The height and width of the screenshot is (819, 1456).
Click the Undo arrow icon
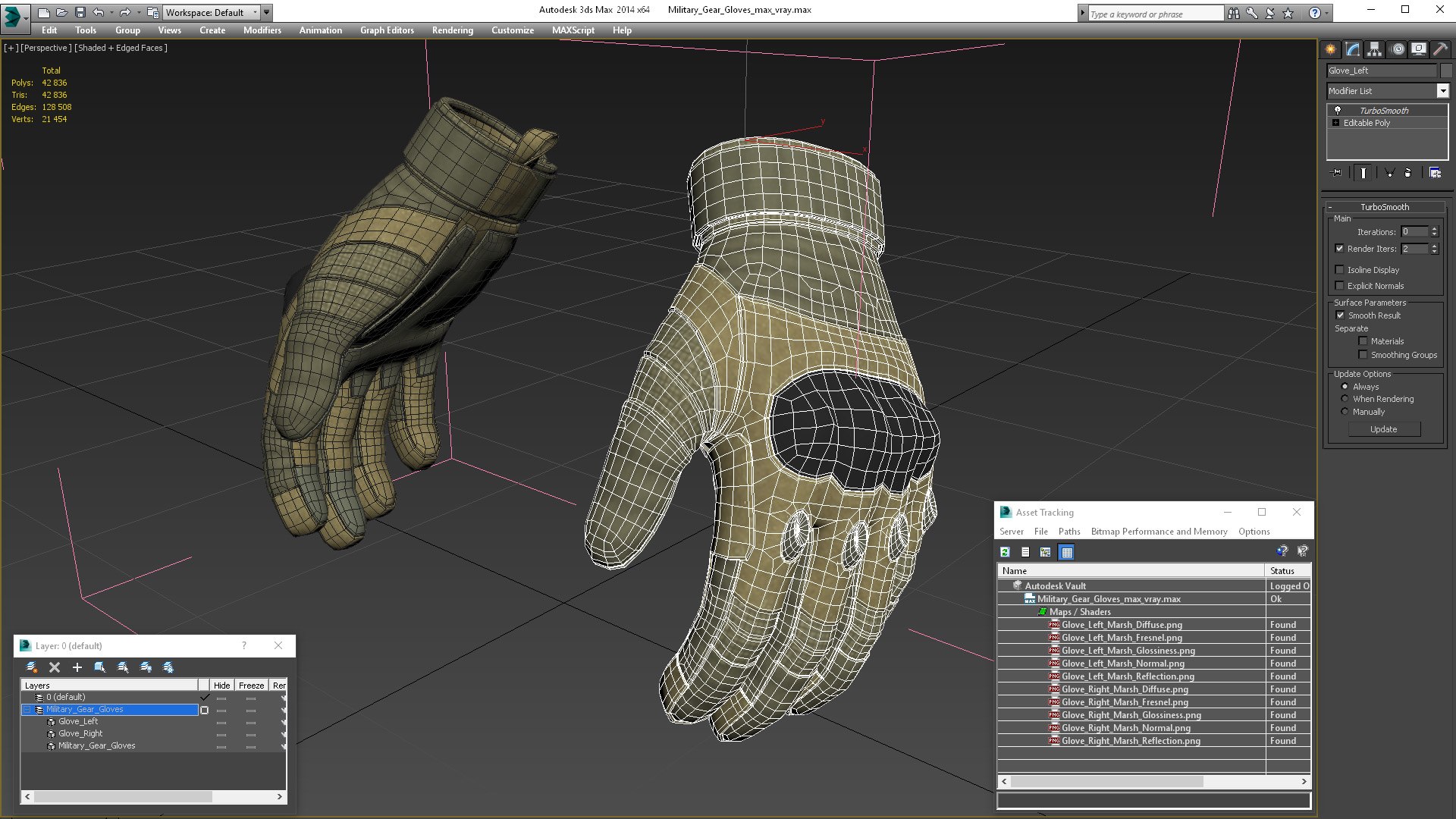(x=98, y=12)
